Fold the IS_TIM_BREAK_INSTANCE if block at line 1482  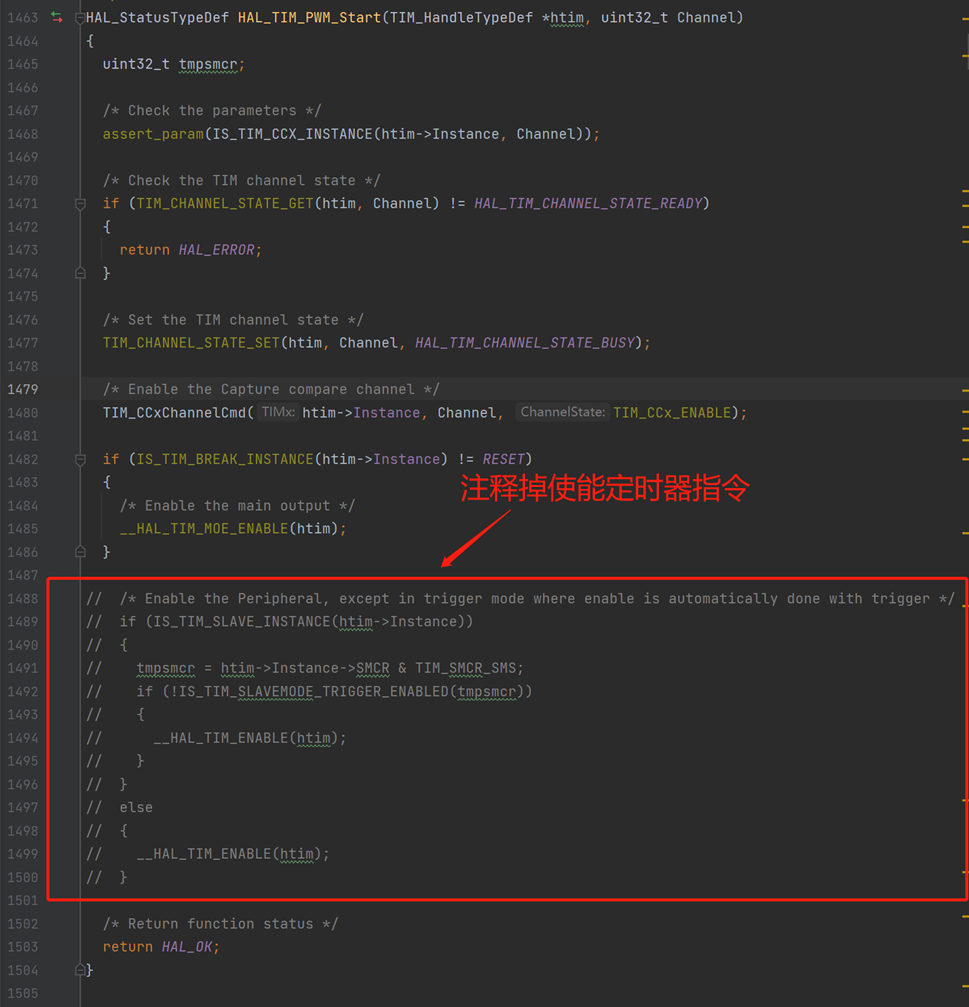[x=80, y=459]
